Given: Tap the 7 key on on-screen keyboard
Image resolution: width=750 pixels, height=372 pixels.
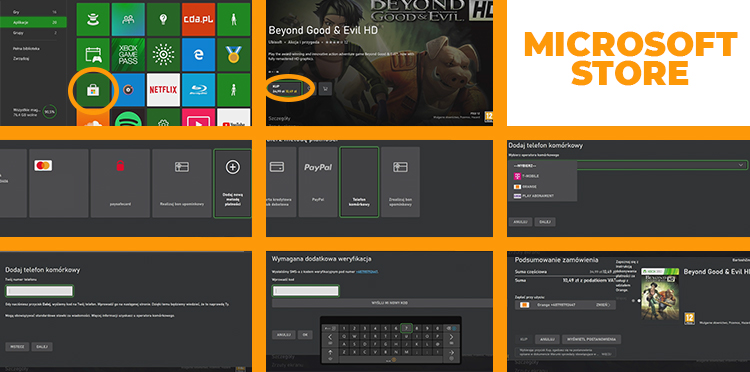Looking at the screenshot, I should (x=406, y=328).
